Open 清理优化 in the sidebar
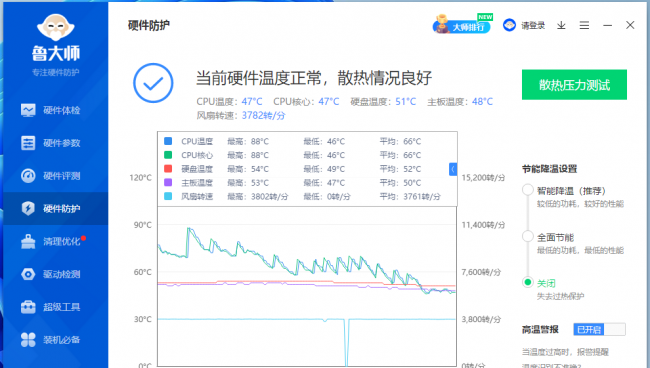The height and width of the screenshot is (368, 650). tap(56, 241)
